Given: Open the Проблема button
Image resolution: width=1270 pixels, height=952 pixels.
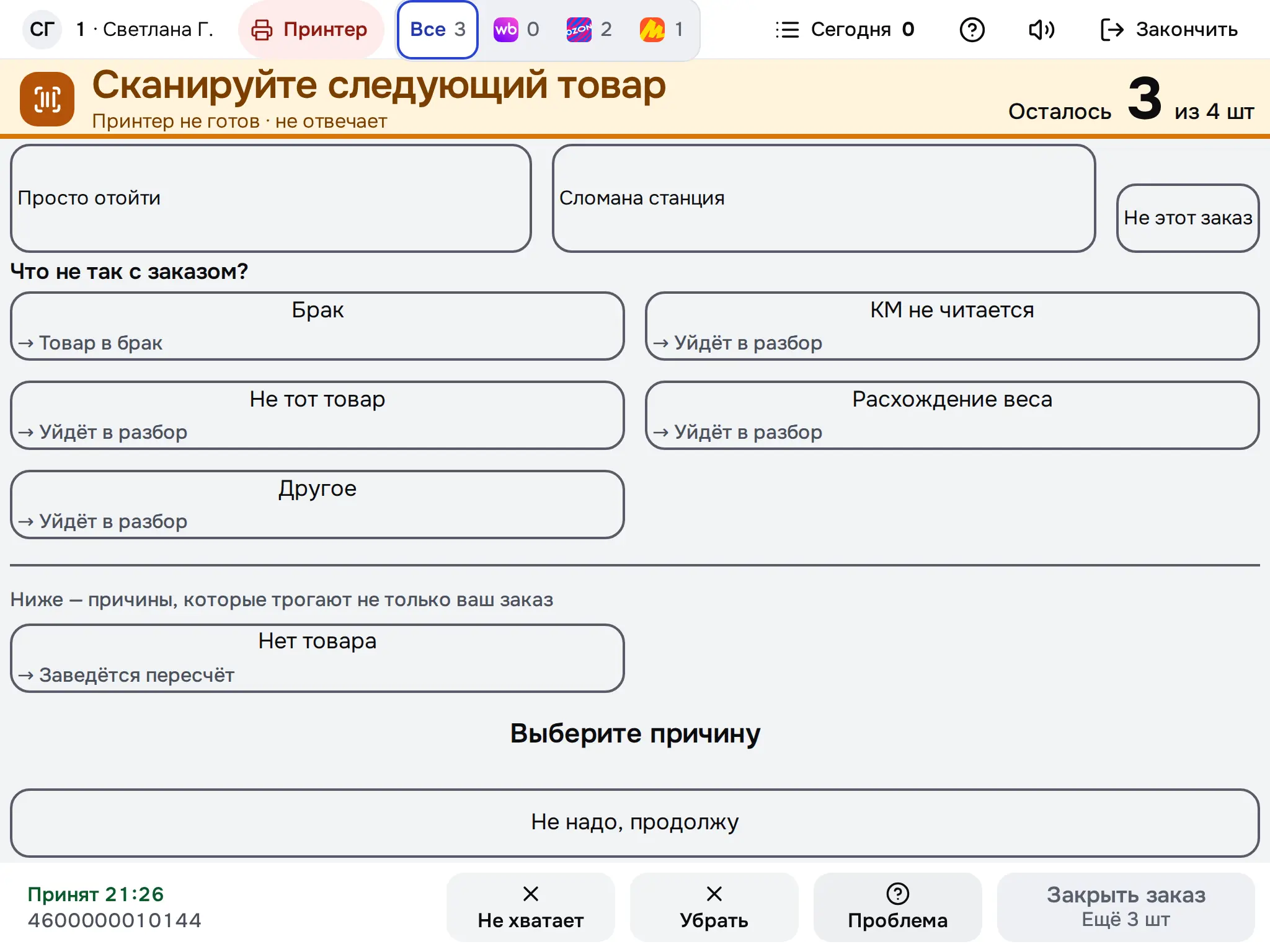Looking at the screenshot, I should [x=898, y=907].
